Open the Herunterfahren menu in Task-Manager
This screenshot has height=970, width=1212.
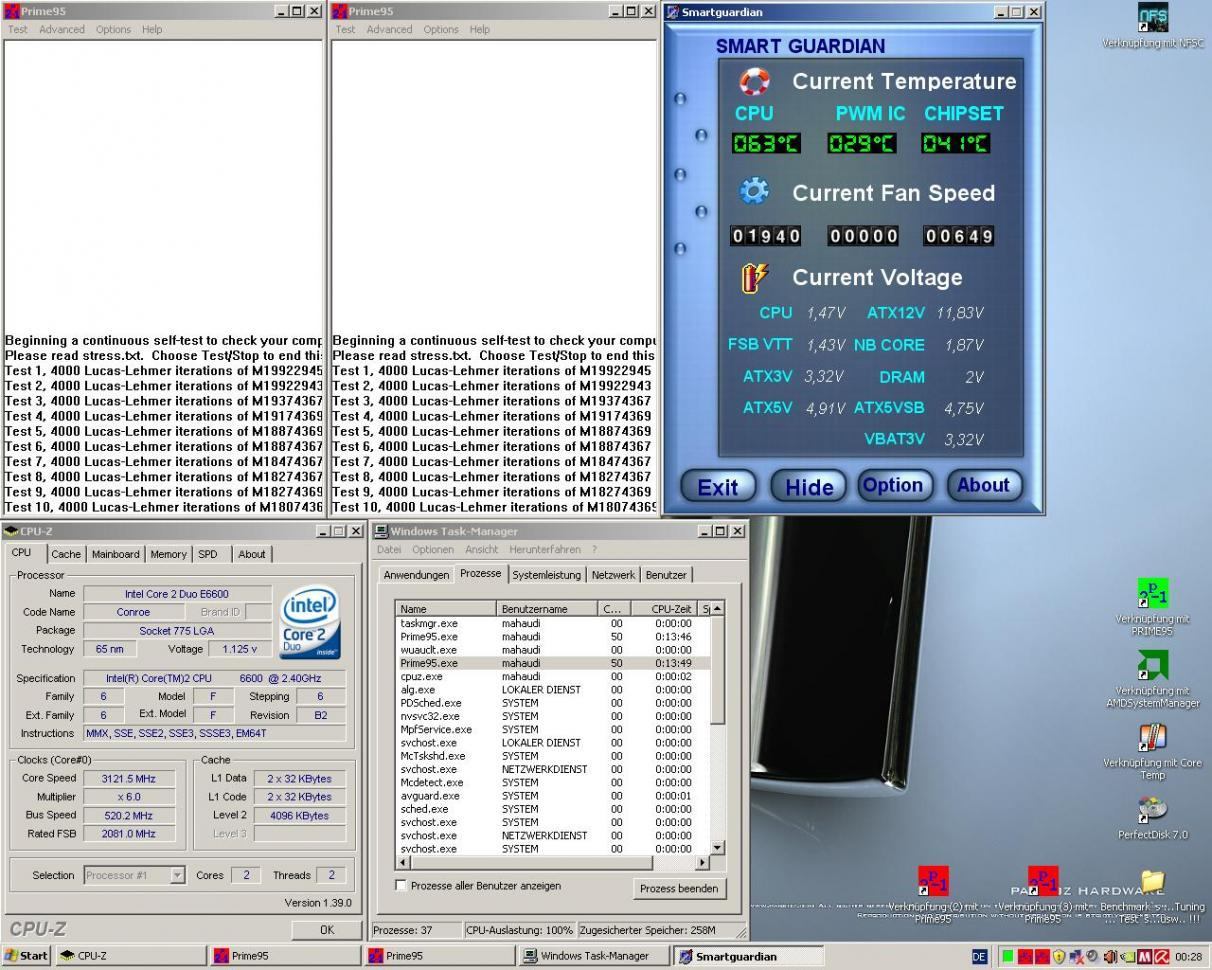click(545, 549)
